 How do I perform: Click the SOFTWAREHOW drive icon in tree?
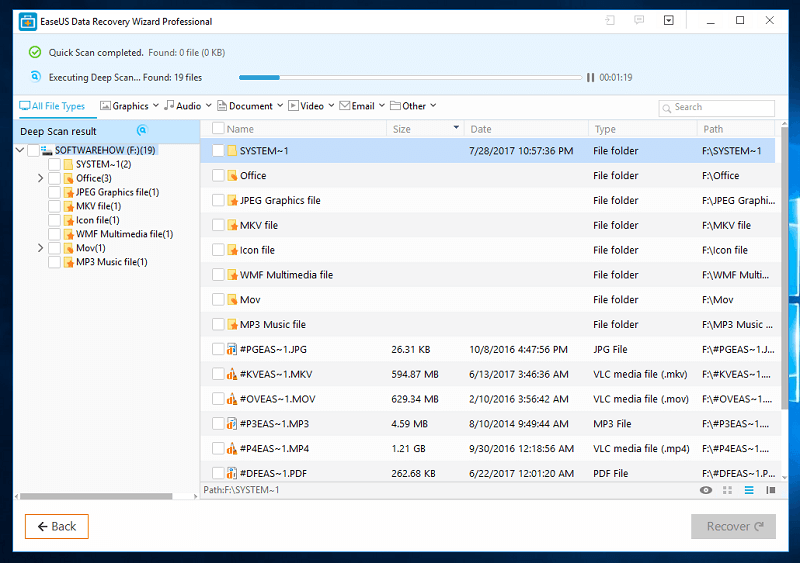46,150
